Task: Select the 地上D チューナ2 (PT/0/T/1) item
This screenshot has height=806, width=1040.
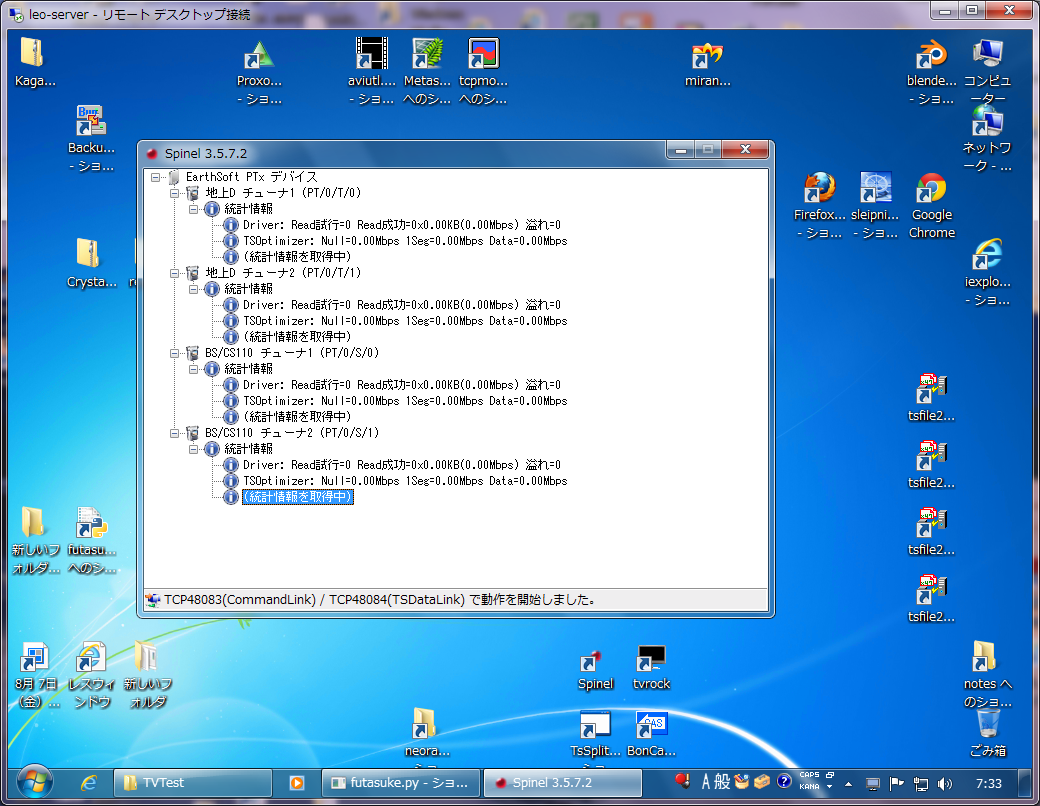Action: point(283,273)
